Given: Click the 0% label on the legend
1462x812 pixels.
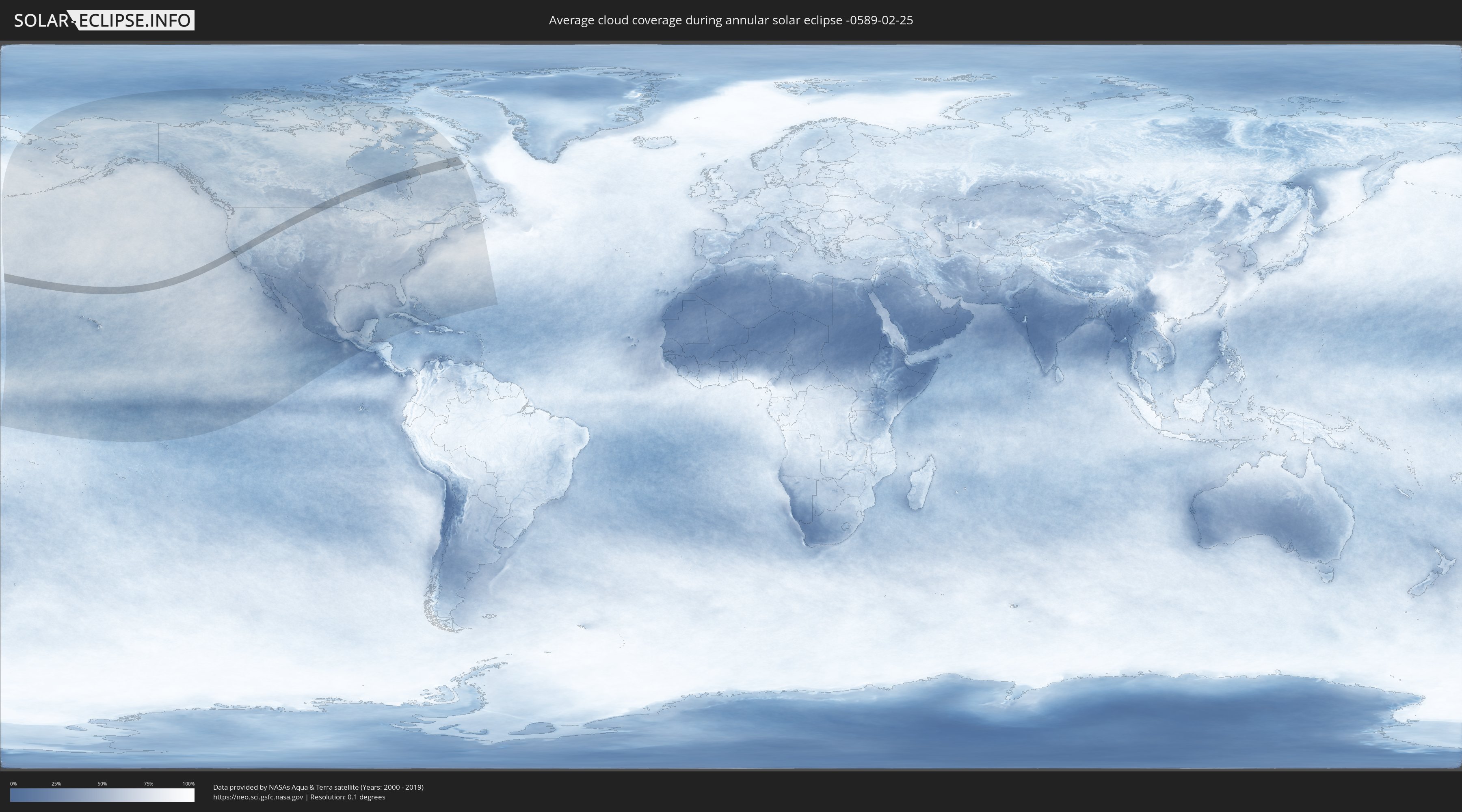Looking at the screenshot, I should click(x=13, y=784).
